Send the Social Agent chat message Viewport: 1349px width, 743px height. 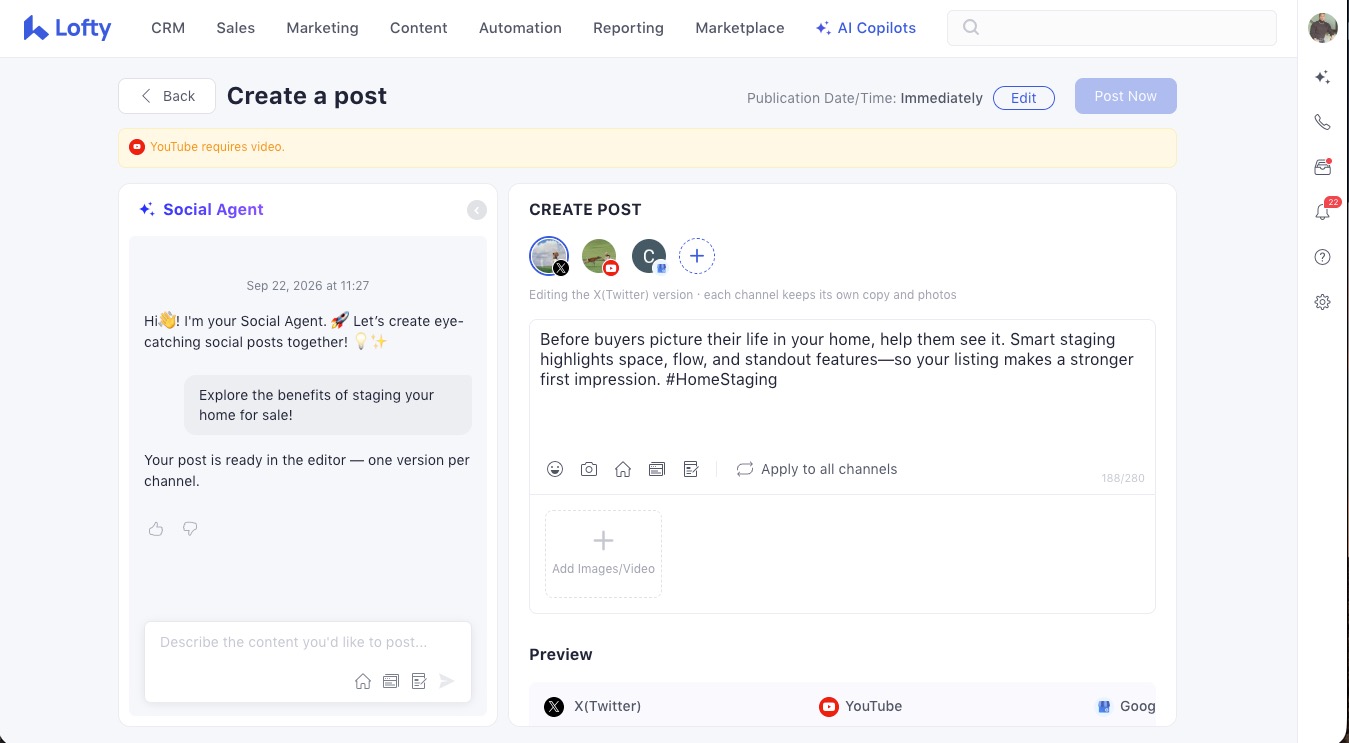point(447,681)
